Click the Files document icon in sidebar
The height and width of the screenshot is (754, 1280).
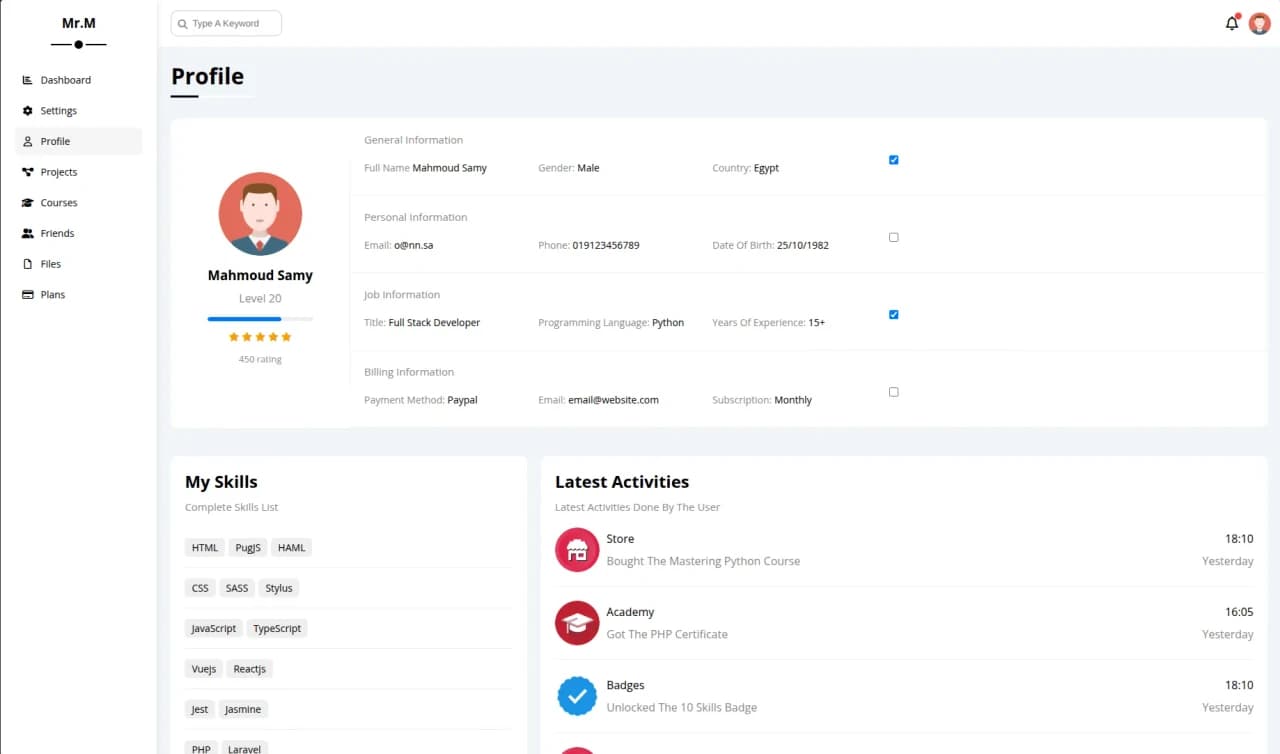pos(28,264)
